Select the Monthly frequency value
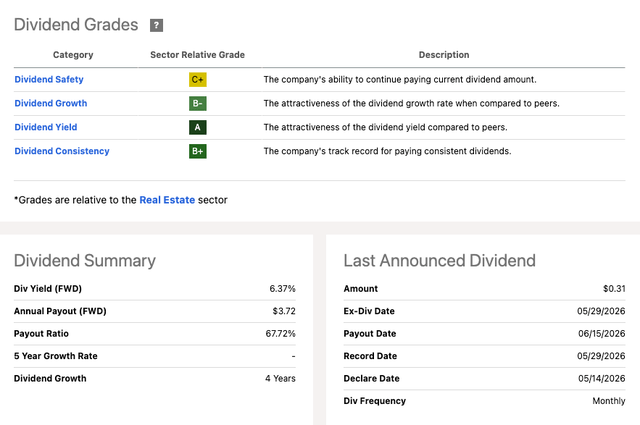Image resolution: width=640 pixels, height=425 pixels. [609, 401]
